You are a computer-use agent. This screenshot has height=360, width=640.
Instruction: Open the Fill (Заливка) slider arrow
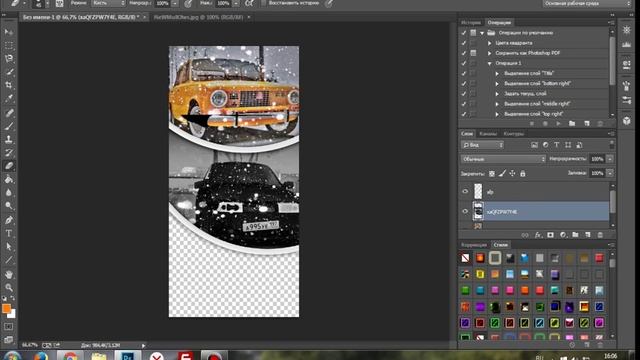[610, 173]
